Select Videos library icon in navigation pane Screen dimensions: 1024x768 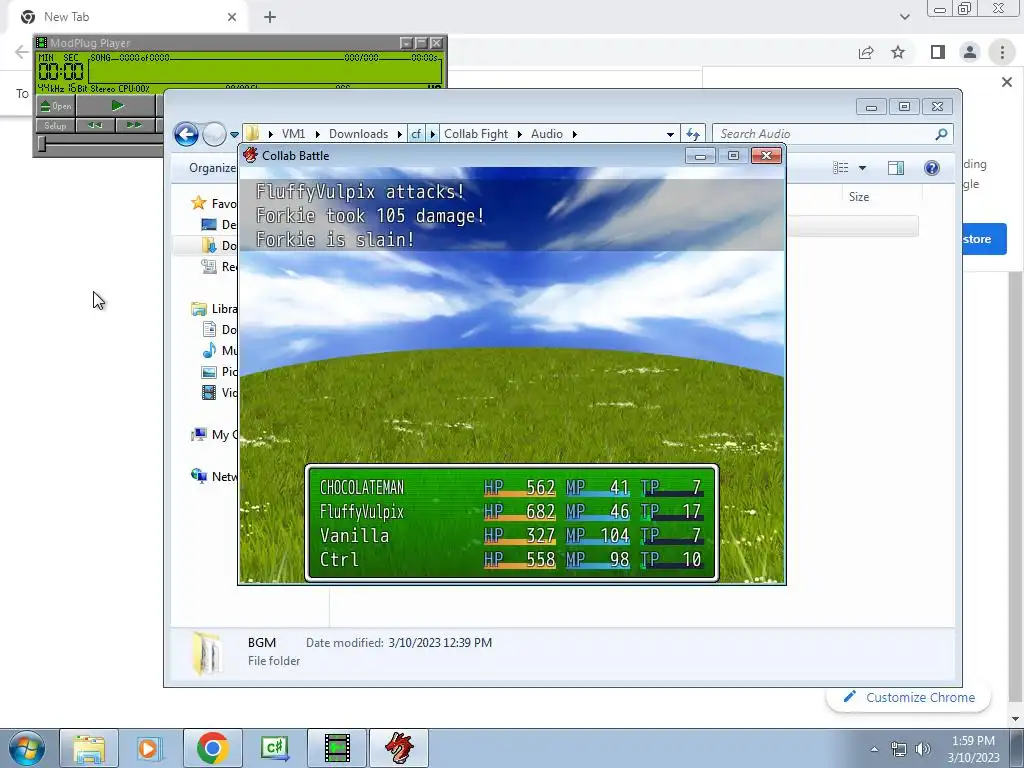coord(209,392)
